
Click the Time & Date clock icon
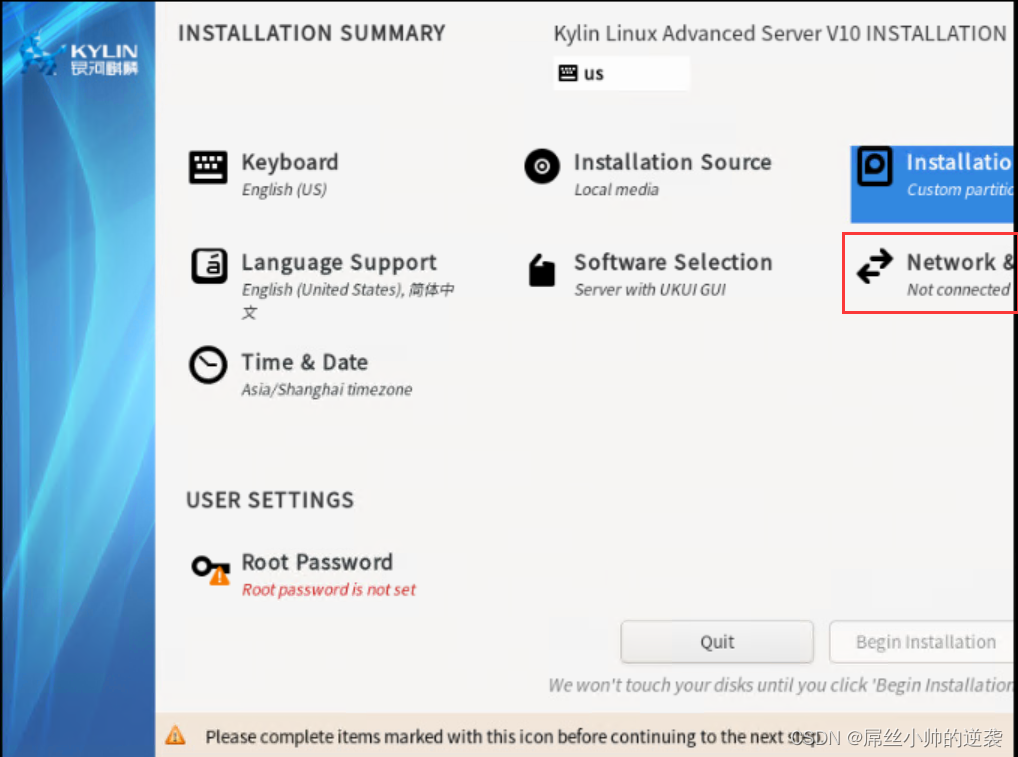click(208, 366)
